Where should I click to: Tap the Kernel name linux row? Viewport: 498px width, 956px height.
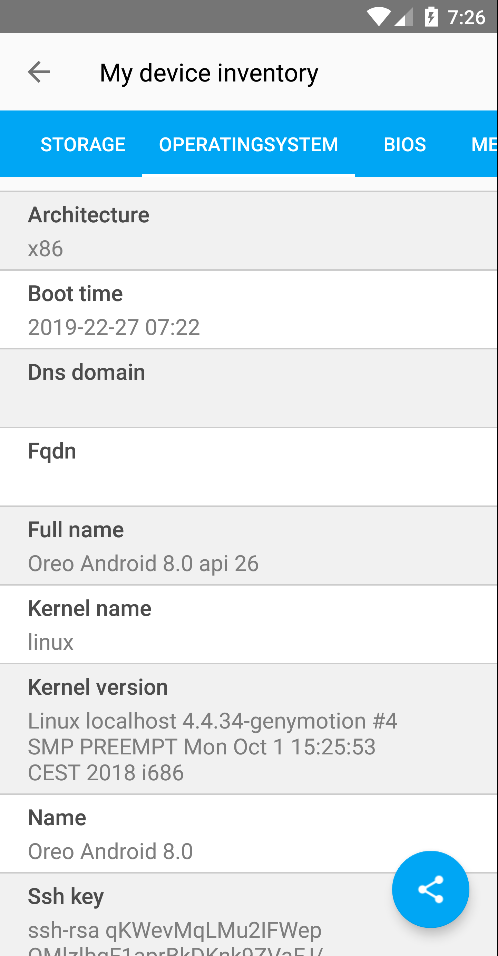click(249, 624)
